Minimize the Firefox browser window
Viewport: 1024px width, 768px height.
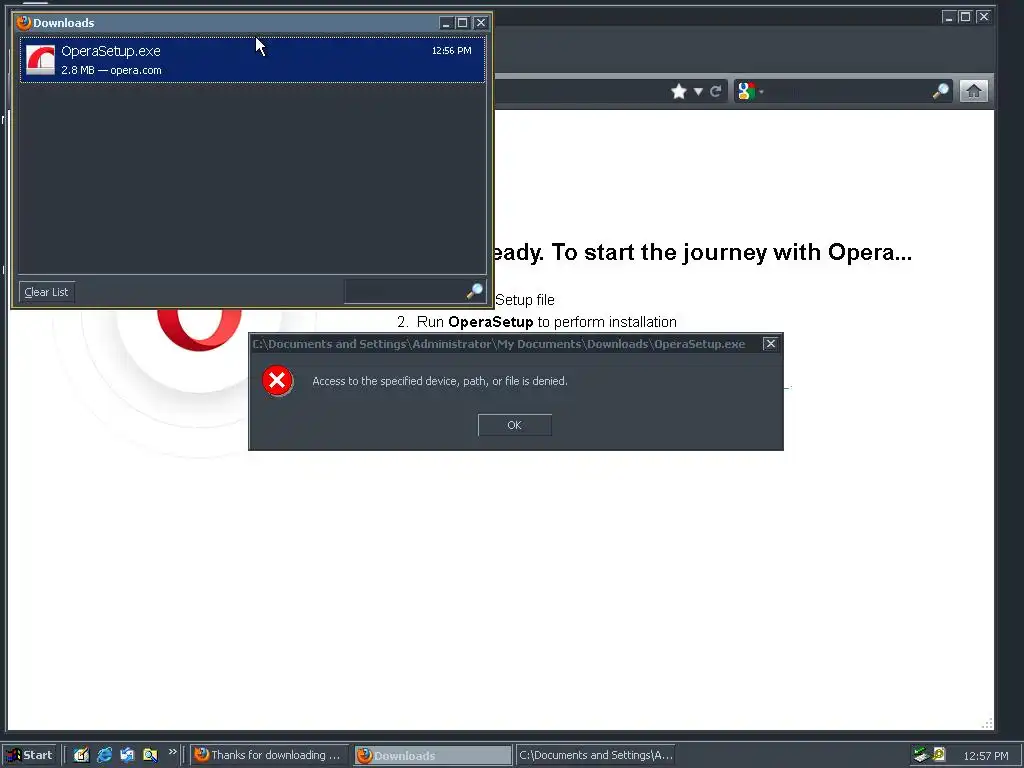click(x=949, y=17)
